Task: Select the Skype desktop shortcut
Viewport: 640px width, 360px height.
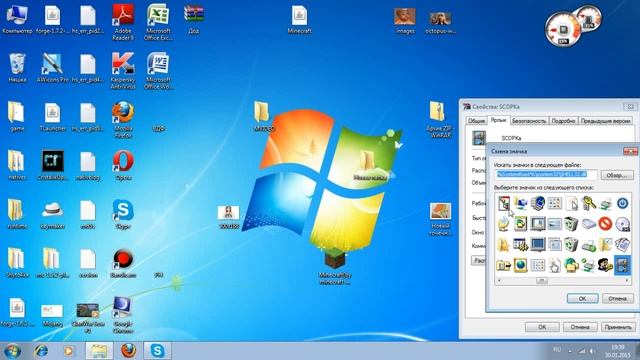Action: coord(123,214)
